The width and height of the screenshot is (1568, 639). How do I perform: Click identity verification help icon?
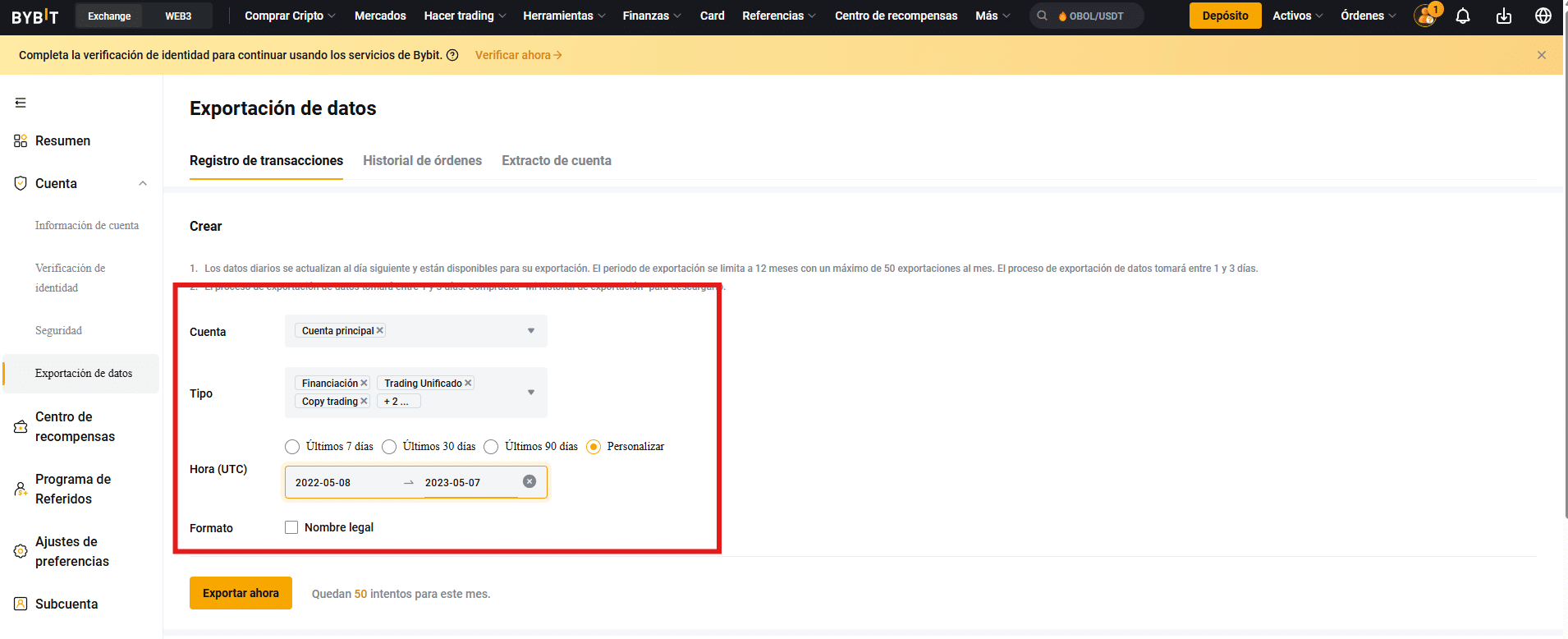click(452, 55)
